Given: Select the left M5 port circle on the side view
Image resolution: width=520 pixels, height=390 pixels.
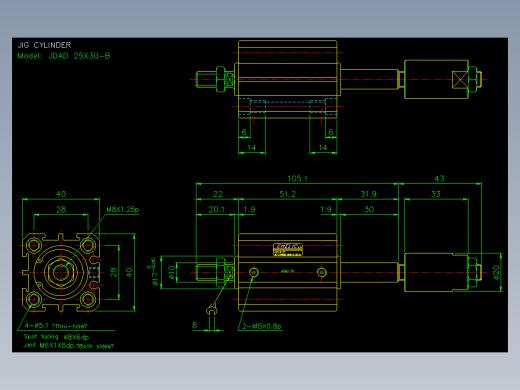Looking at the screenshot, I should (254, 272).
